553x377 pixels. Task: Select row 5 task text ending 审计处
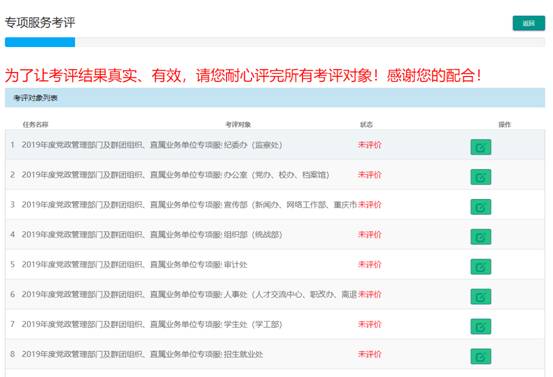[x=134, y=264]
